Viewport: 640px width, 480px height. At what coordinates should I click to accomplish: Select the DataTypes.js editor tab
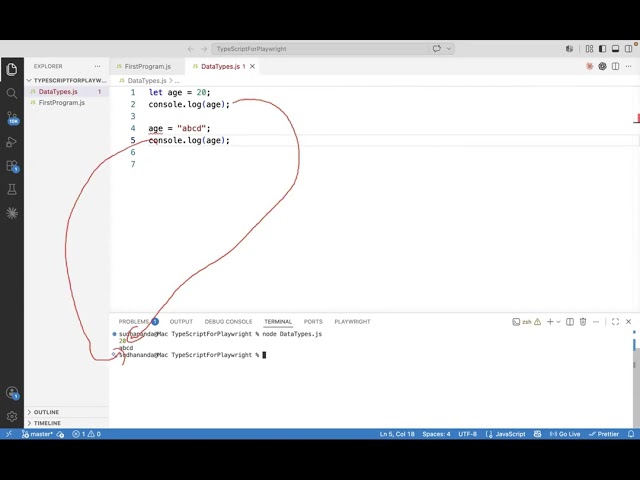pyautogui.click(x=220, y=67)
